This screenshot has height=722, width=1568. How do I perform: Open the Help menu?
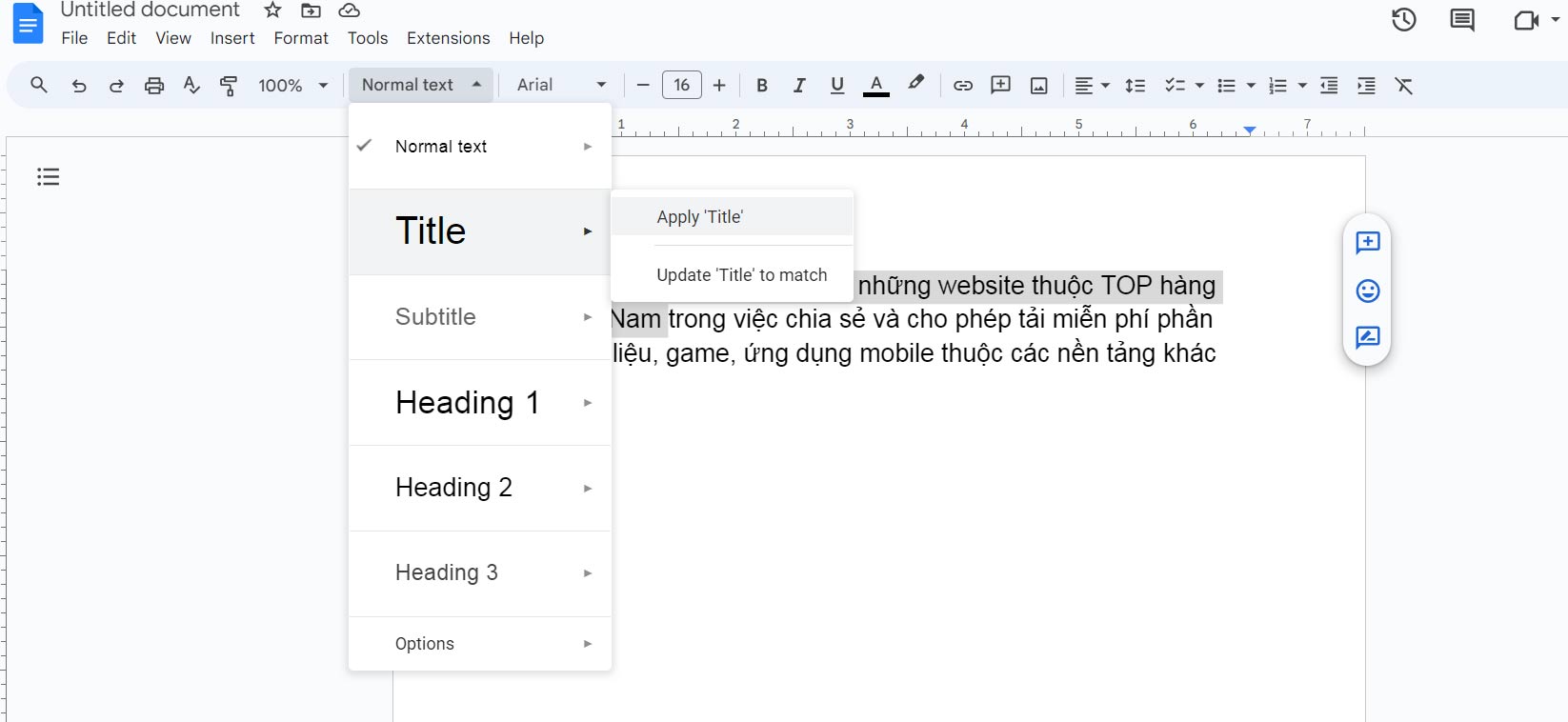[x=526, y=38]
